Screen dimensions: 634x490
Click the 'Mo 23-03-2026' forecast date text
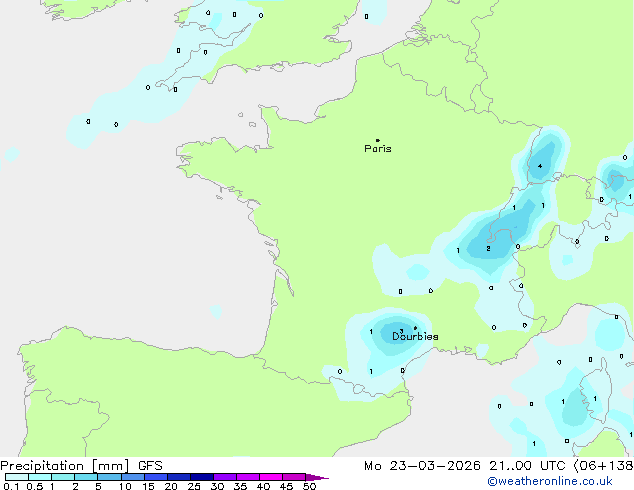pyautogui.click(x=422, y=466)
